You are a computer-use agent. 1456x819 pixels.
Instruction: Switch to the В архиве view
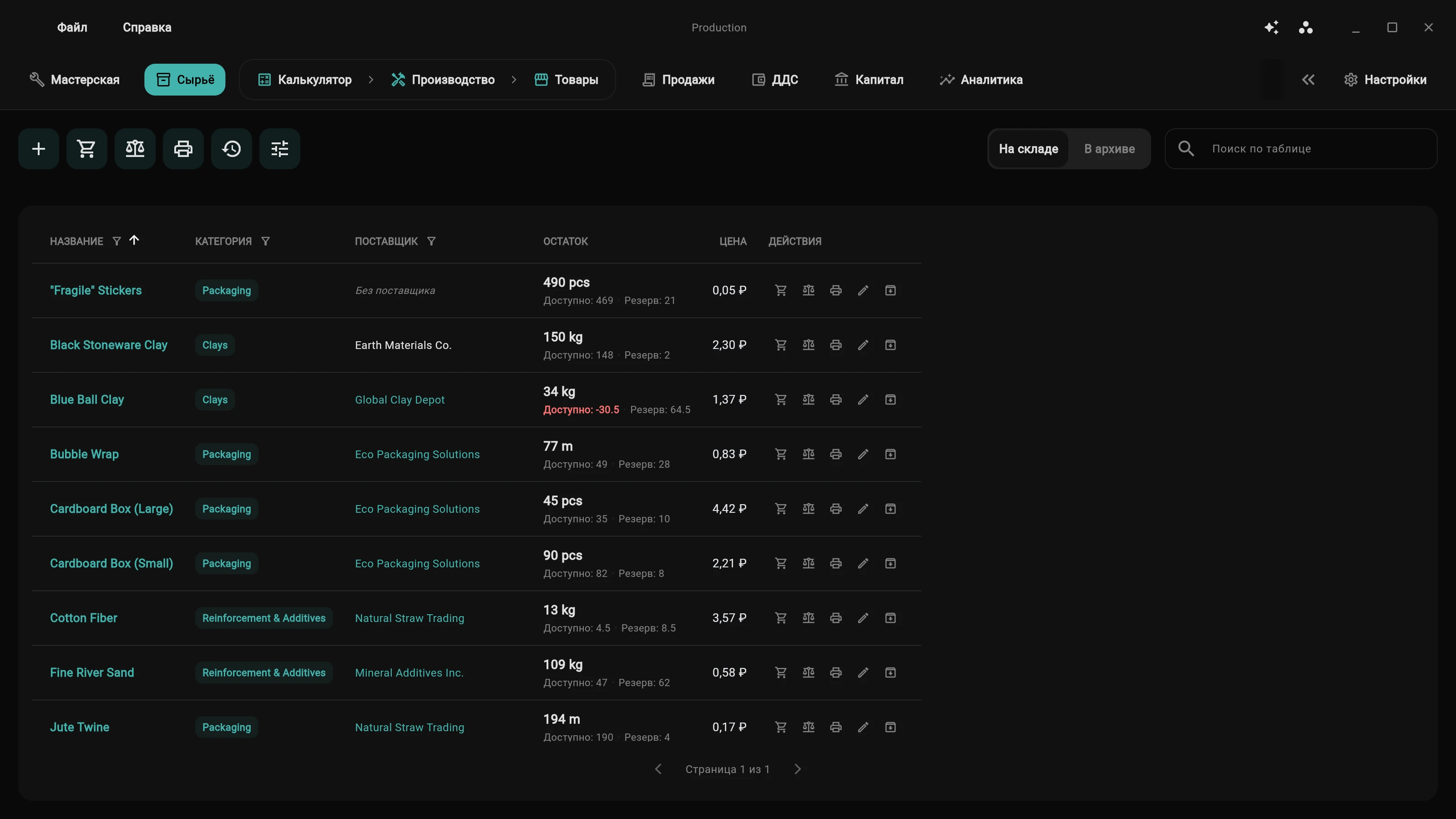click(x=1109, y=149)
